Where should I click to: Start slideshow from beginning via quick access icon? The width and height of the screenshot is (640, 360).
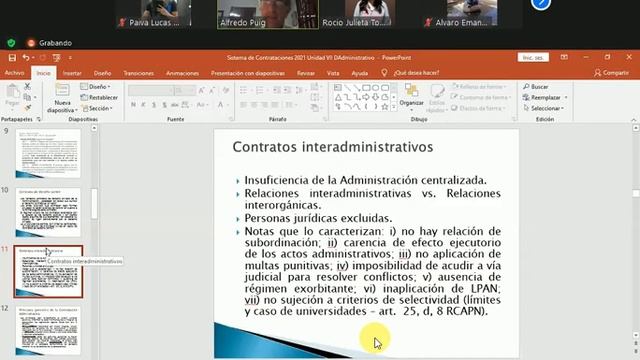[x=56, y=58]
